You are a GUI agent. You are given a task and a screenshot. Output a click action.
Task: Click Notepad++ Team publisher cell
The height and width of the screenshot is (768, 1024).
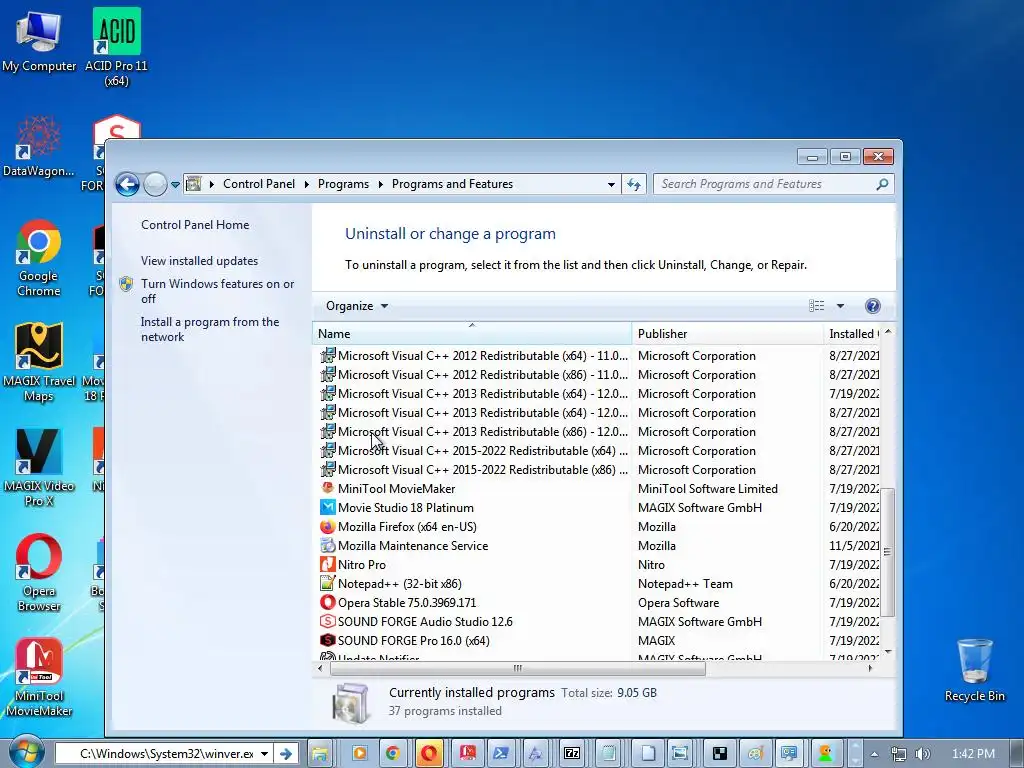685,583
